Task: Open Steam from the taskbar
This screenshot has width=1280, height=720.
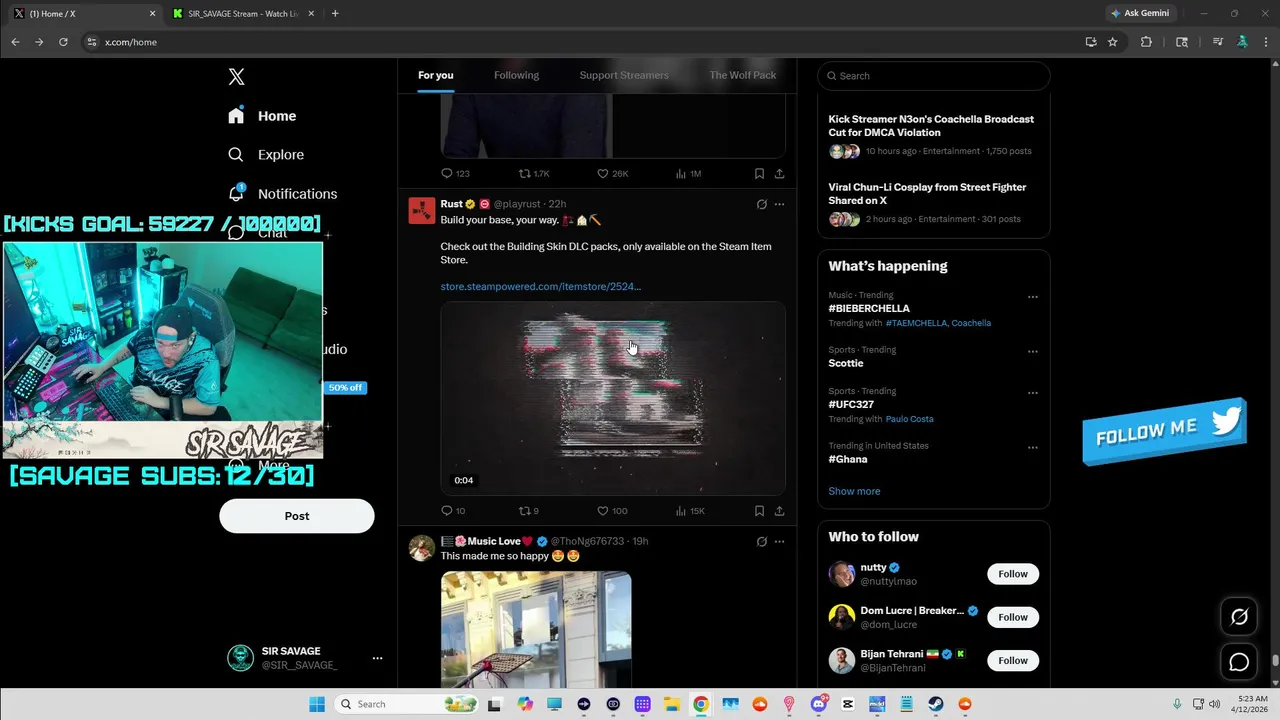Action: coord(935,704)
